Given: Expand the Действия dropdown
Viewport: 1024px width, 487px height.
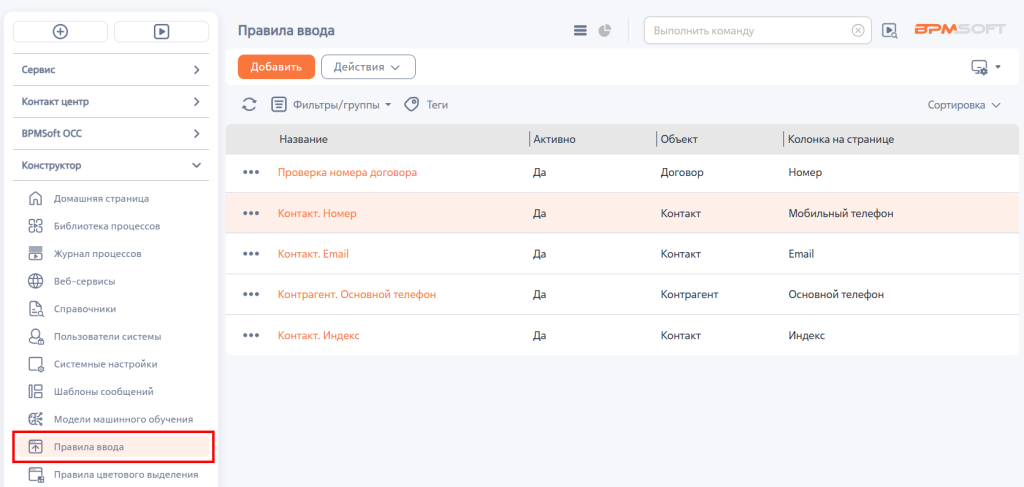Looking at the screenshot, I should [368, 67].
